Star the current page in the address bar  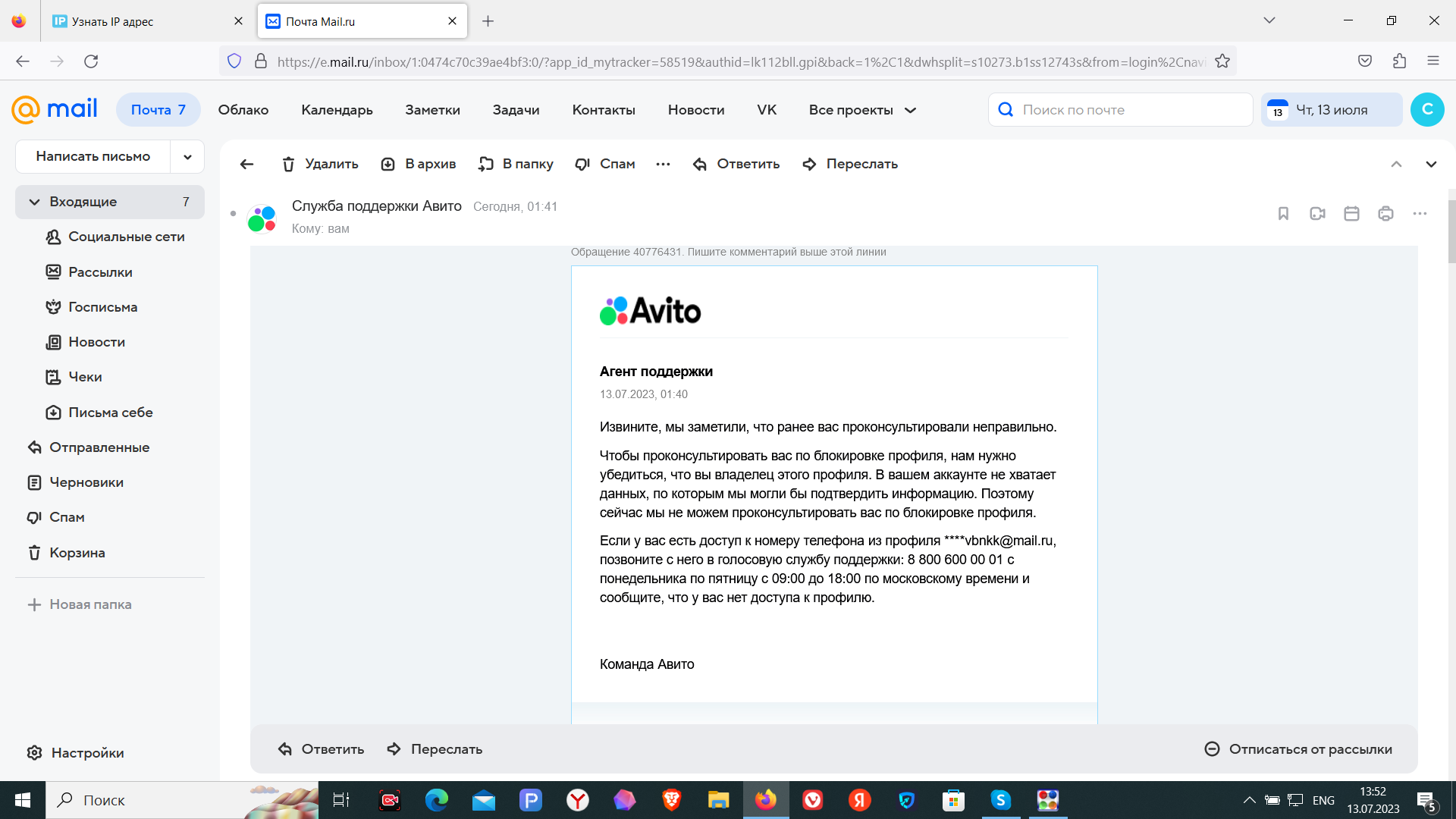1222,61
